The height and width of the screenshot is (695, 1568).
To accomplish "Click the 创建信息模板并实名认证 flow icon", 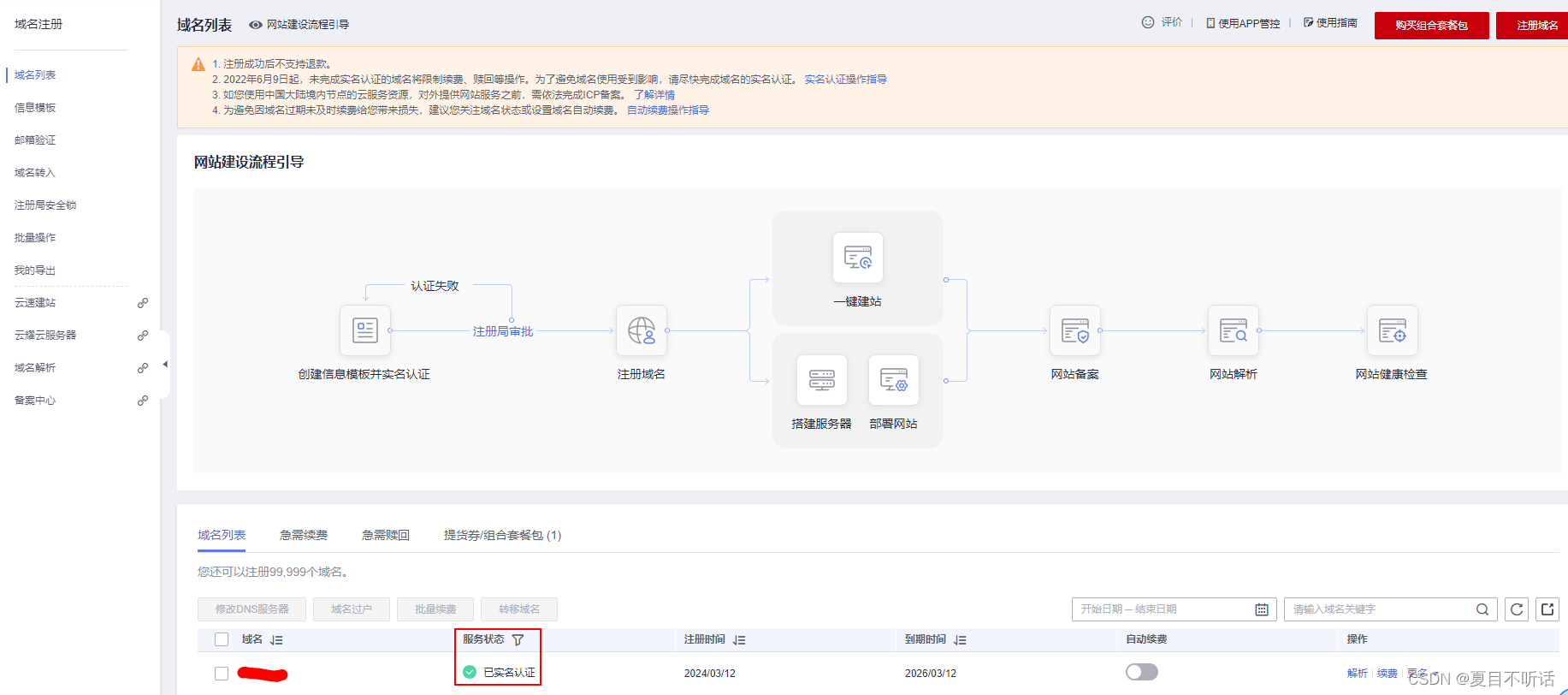I will click(365, 330).
